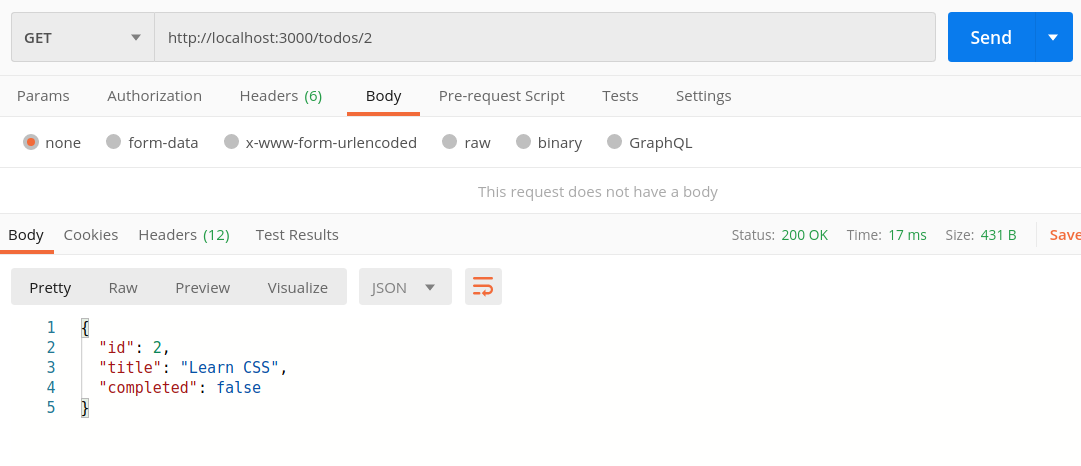The height and width of the screenshot is (466, 1081).
Task: Switch response view to Raw
Action: pyautogui.click(x=123, y=287)
